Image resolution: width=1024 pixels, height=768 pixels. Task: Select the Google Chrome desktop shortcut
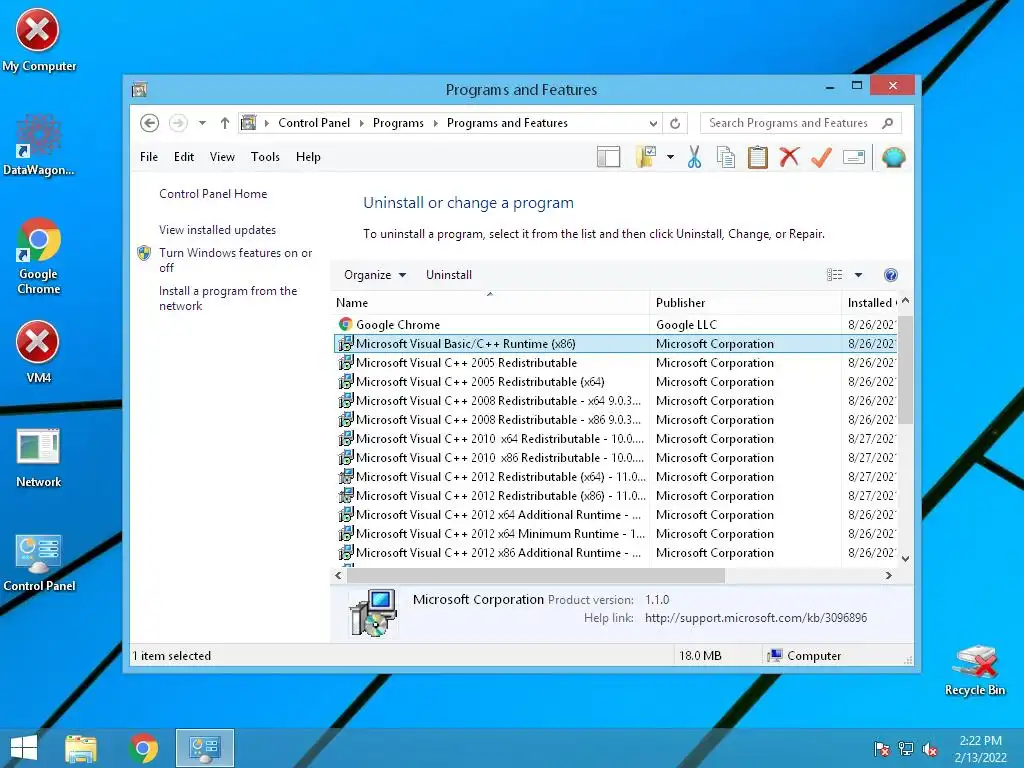(39, 256)
